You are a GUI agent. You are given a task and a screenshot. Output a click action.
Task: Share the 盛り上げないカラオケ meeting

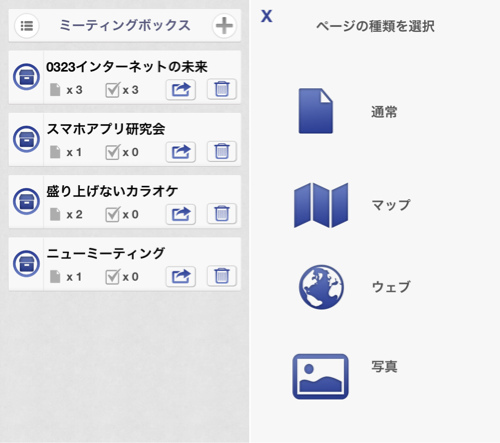coord(181,214)
